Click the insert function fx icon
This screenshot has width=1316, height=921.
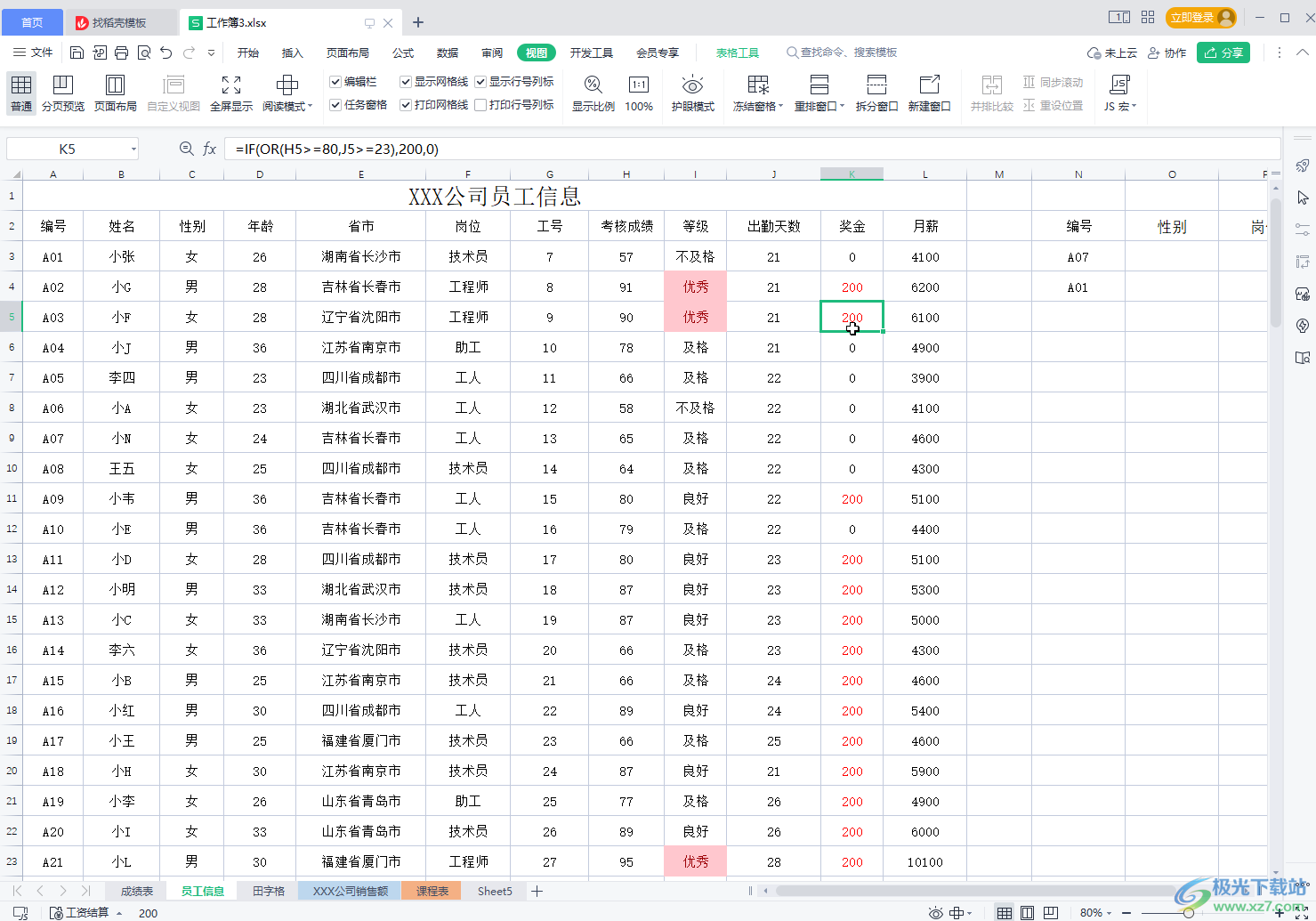pos(209,149)
